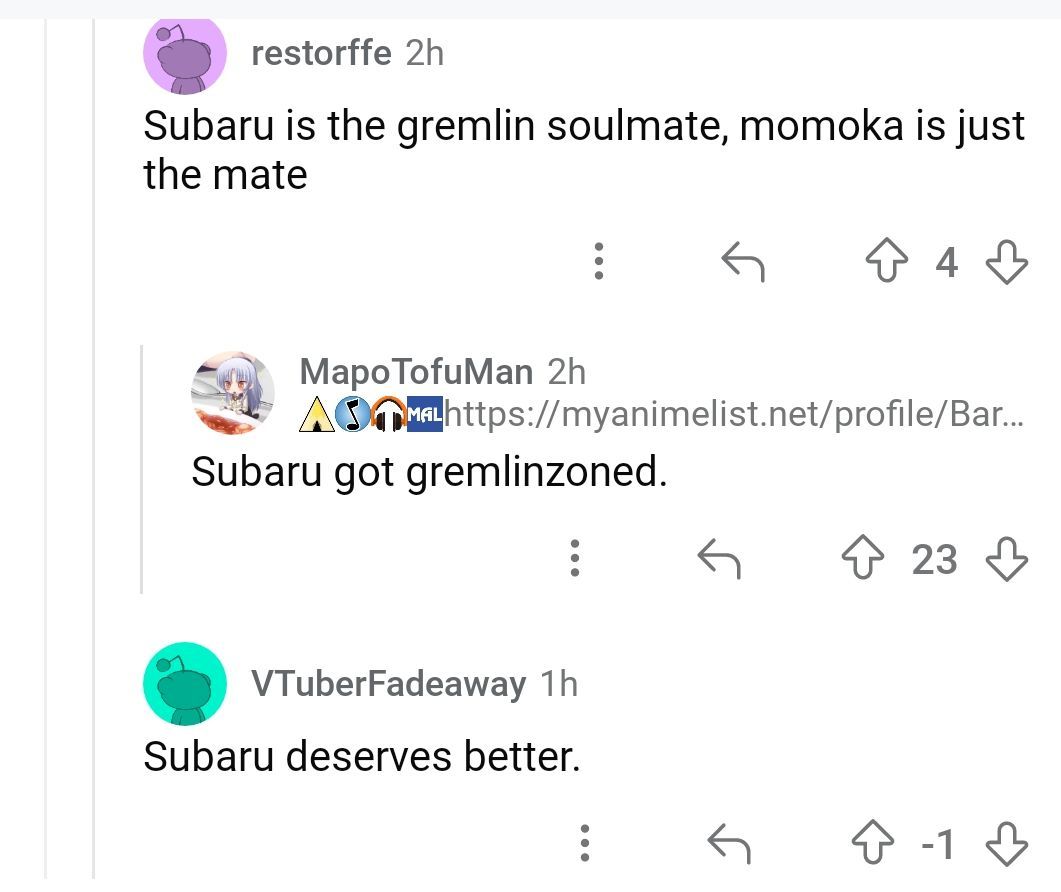Downvote restorffe's comment
Image resolution: width=1061 pixels, height=892 pixels.
[1006, 263]
